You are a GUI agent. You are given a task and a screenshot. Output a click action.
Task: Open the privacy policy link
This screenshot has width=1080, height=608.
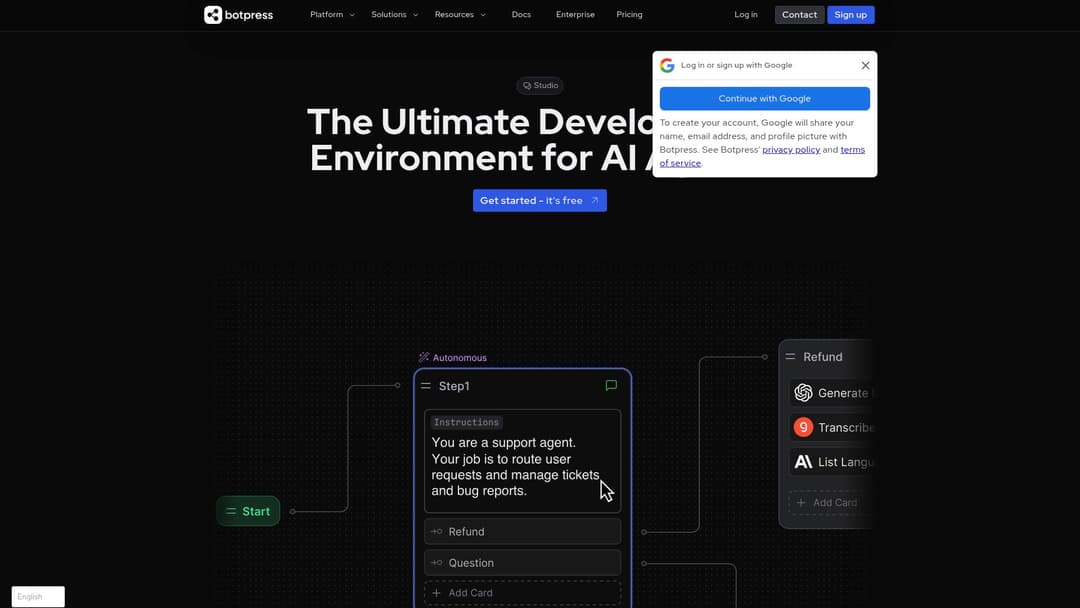791,149
